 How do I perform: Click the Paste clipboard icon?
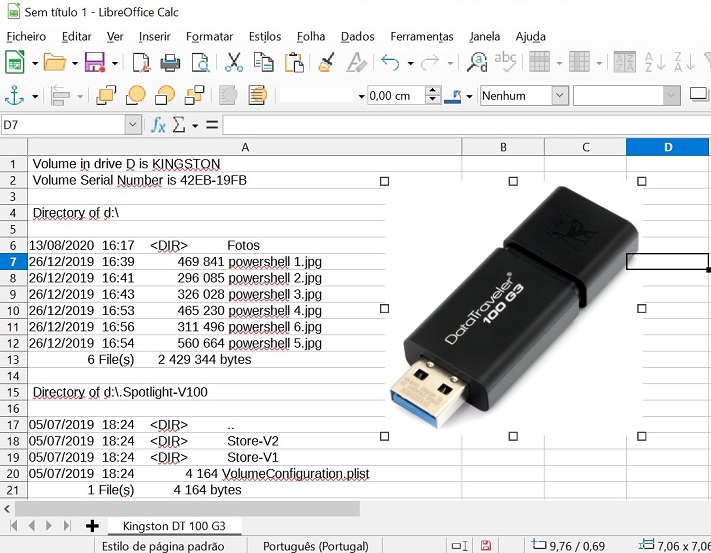(294, 63)
